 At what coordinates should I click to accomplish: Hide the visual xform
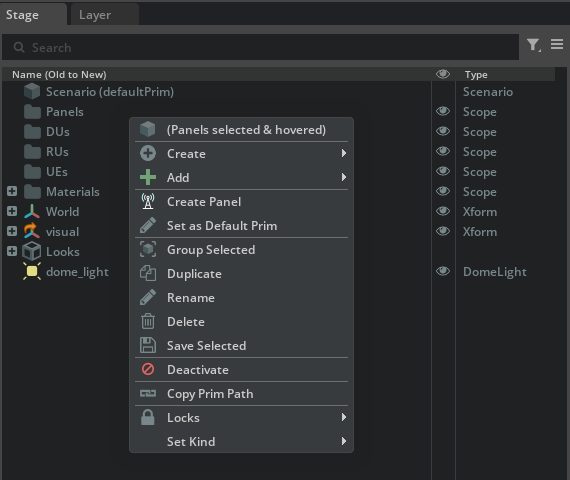coord(443,231)
